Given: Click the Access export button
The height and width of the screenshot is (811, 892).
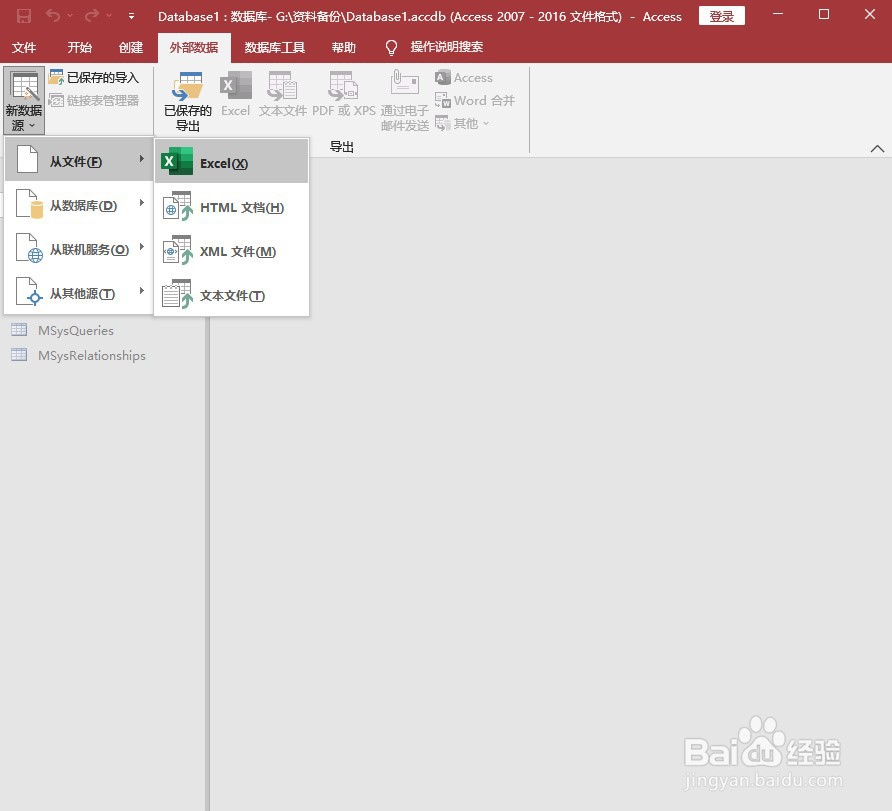Looking at the screenshot, I should [x=464, y=77].
